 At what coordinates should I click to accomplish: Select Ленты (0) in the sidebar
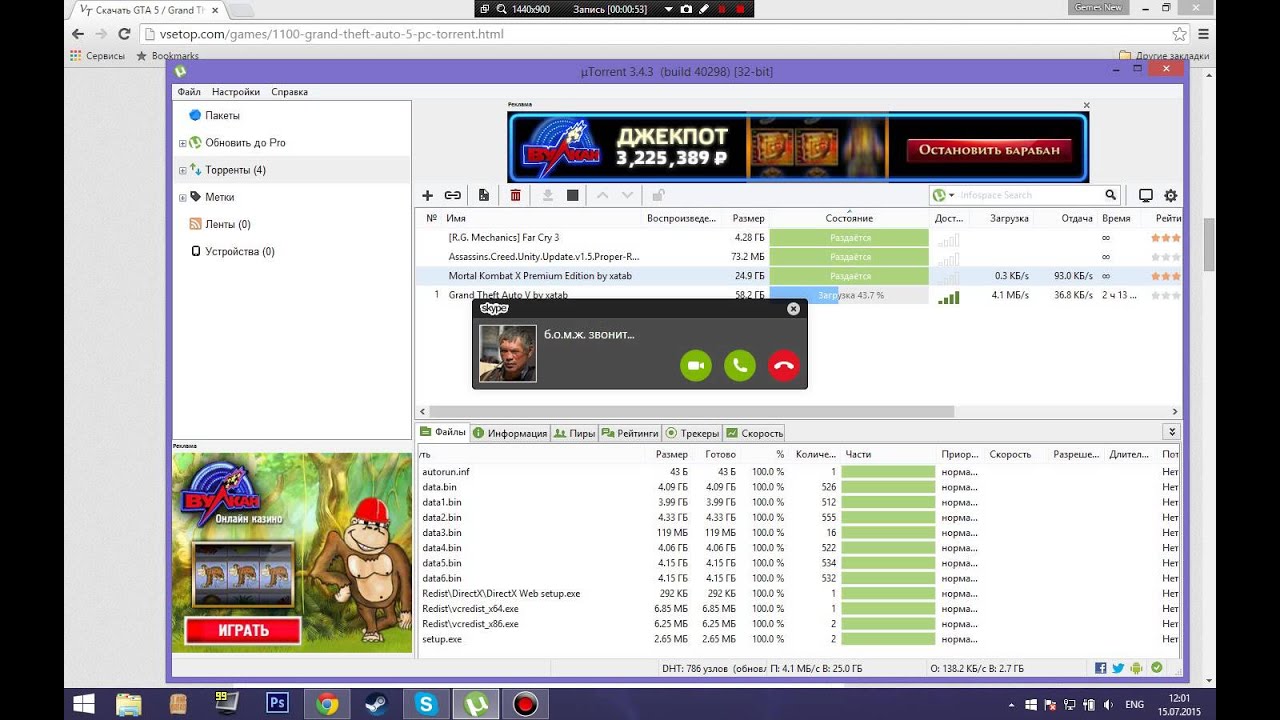pos(228,225)
